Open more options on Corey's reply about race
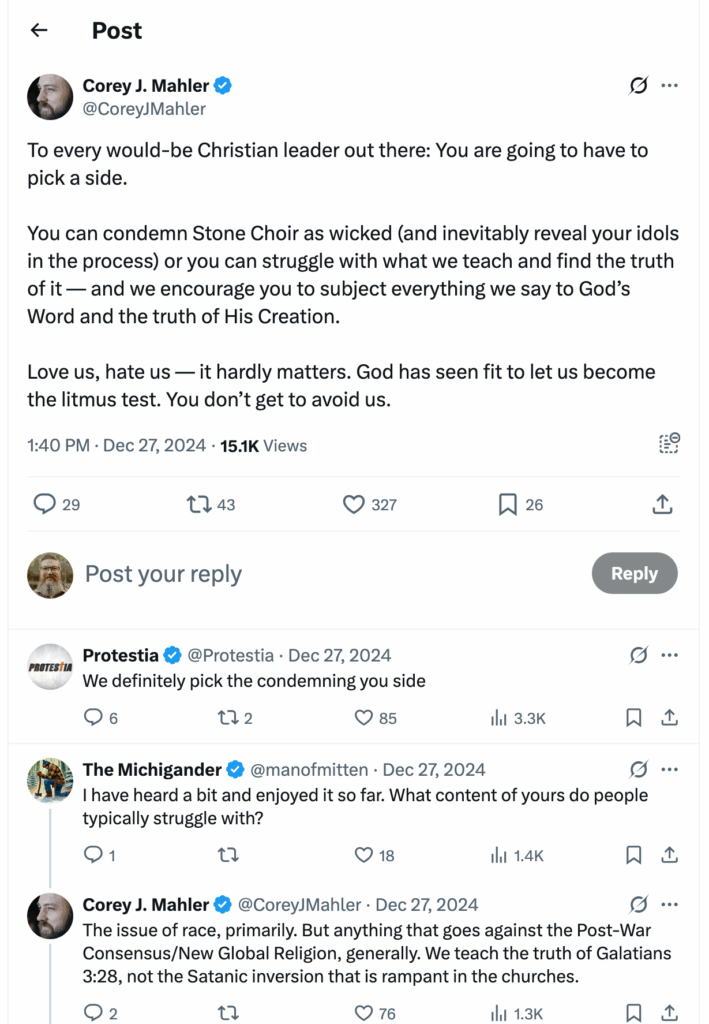Image resolution: width=709 pixels, height=1024 pixels. tap(670, 904)
